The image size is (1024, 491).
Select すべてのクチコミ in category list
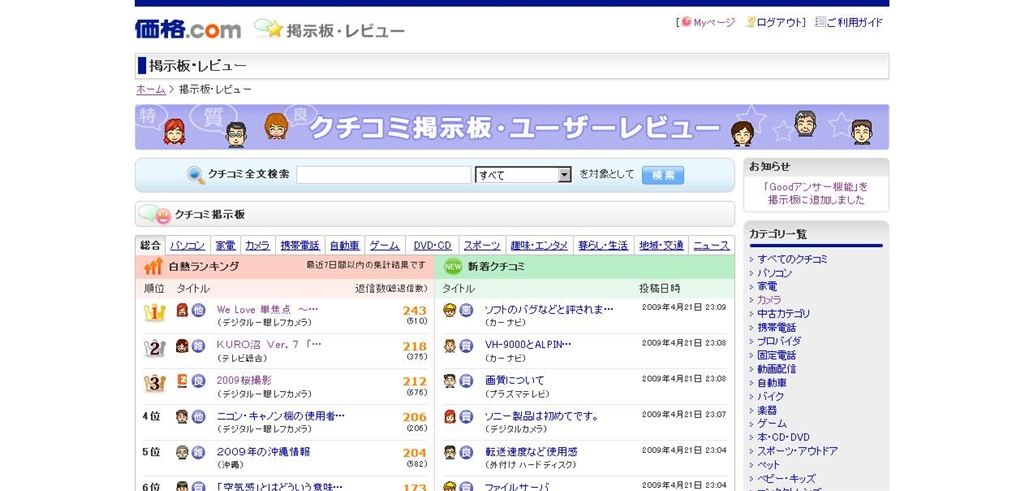click(792, 259)
